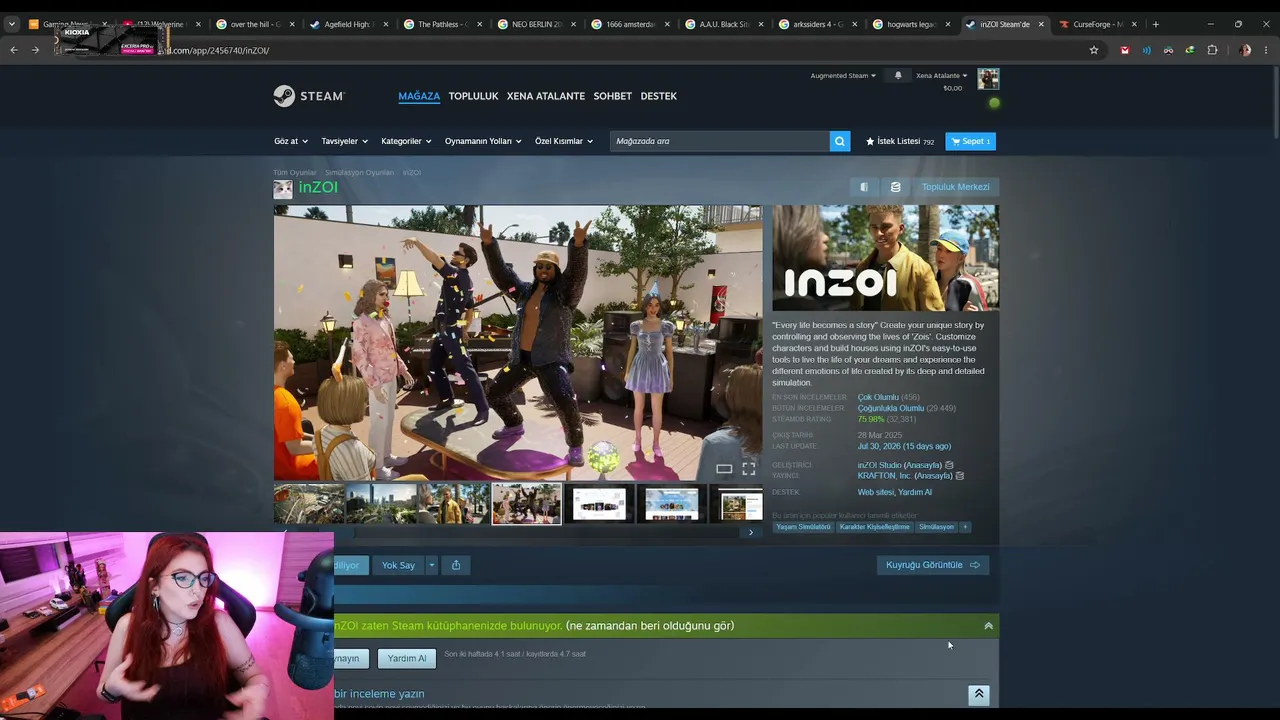1280x720 pixels.
Task: Click the user profile avatar in Steam header
Action: [x=988, y=79]
